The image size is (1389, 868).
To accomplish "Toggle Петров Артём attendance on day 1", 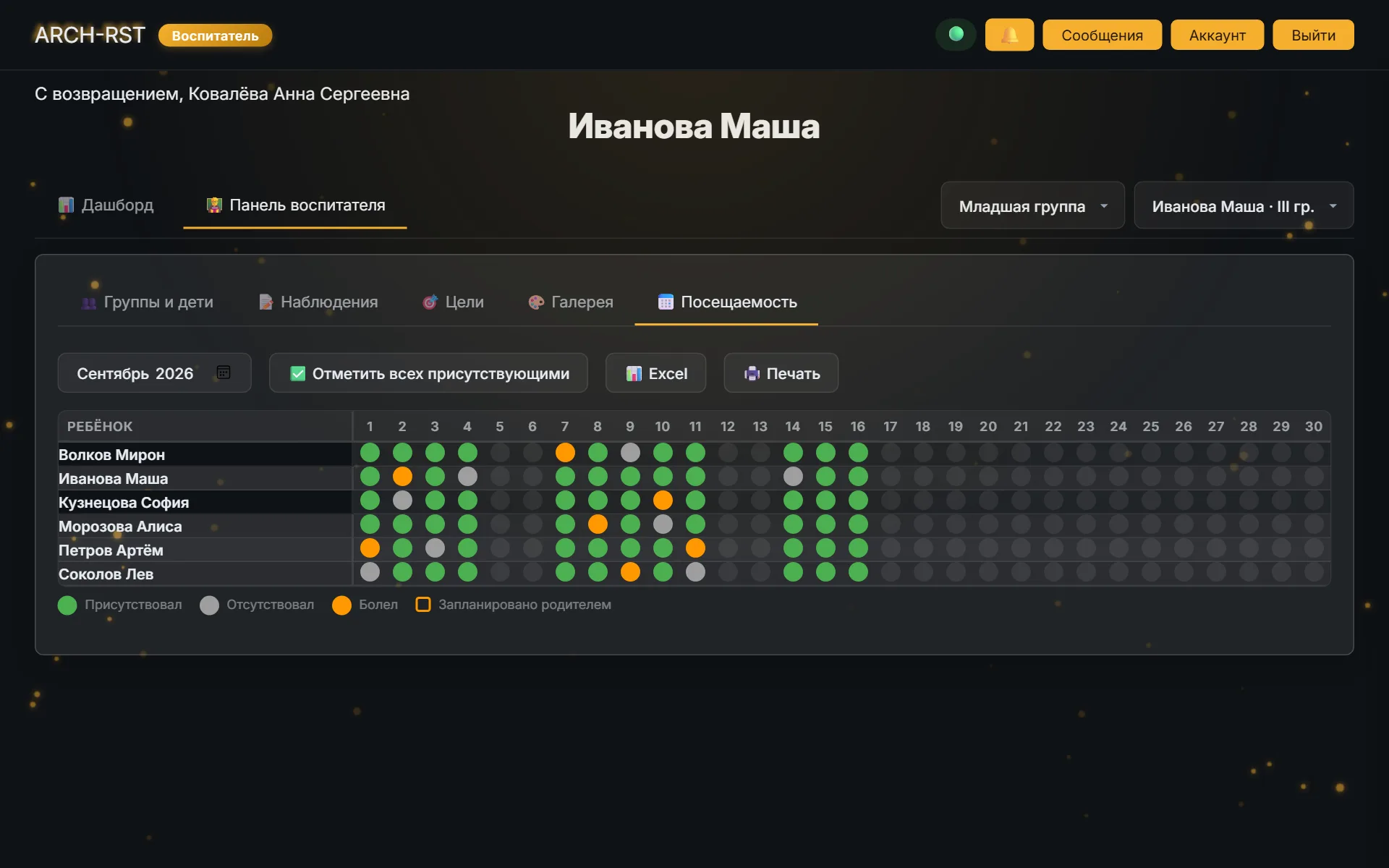I will (x=370, y=548).
